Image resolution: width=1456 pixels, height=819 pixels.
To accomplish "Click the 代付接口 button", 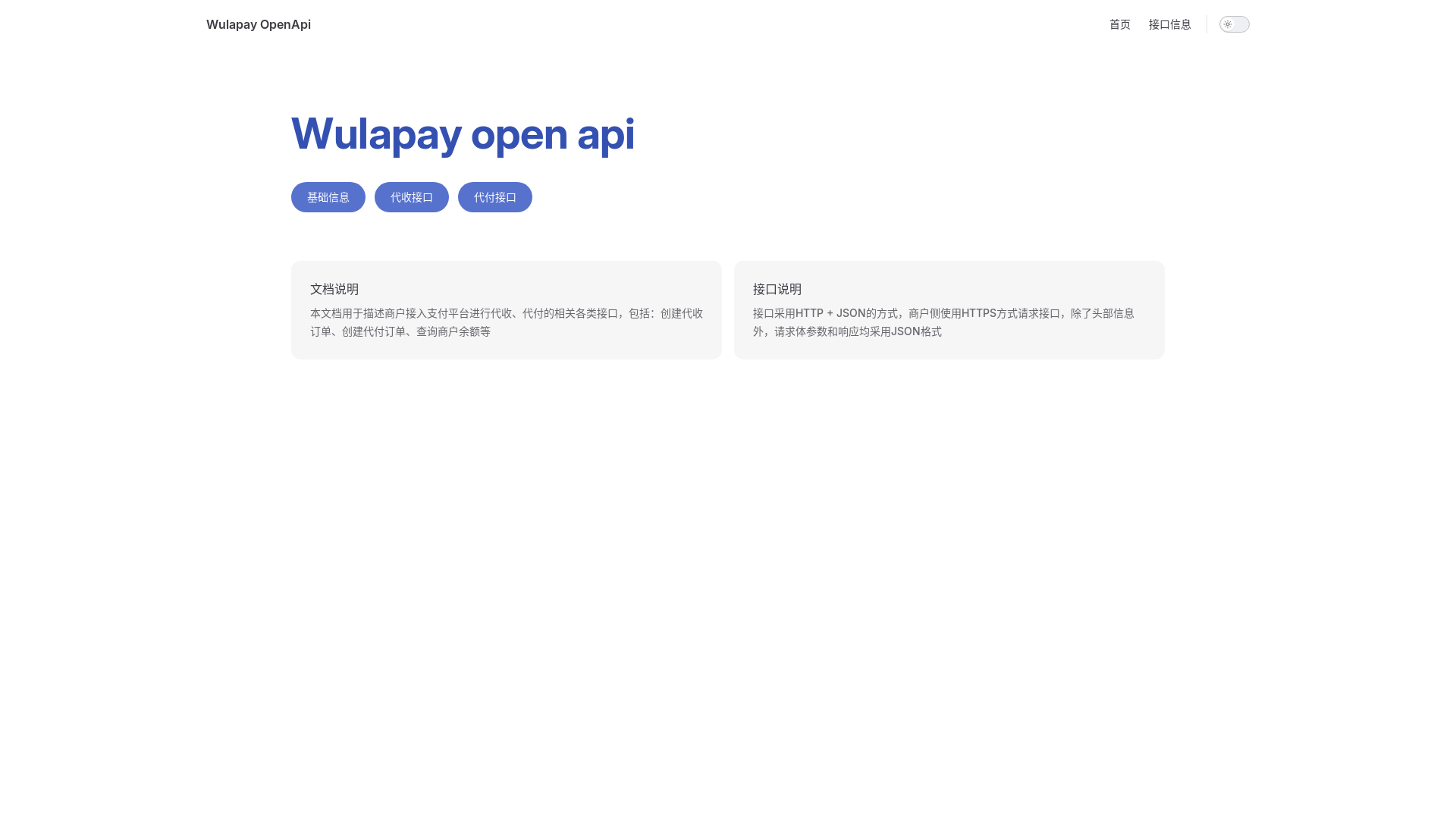I will 495,197.
